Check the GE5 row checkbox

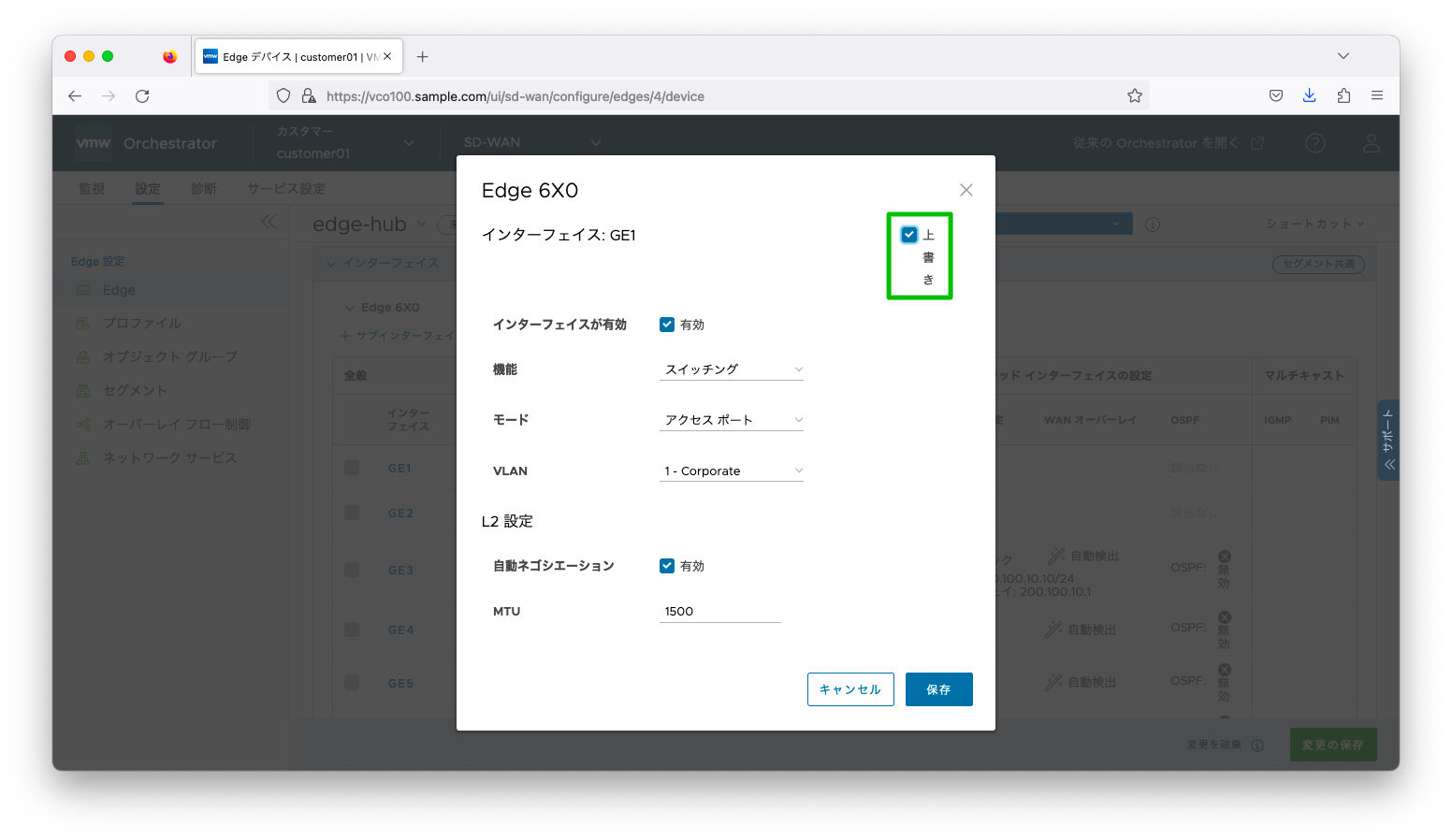[352, 683]
